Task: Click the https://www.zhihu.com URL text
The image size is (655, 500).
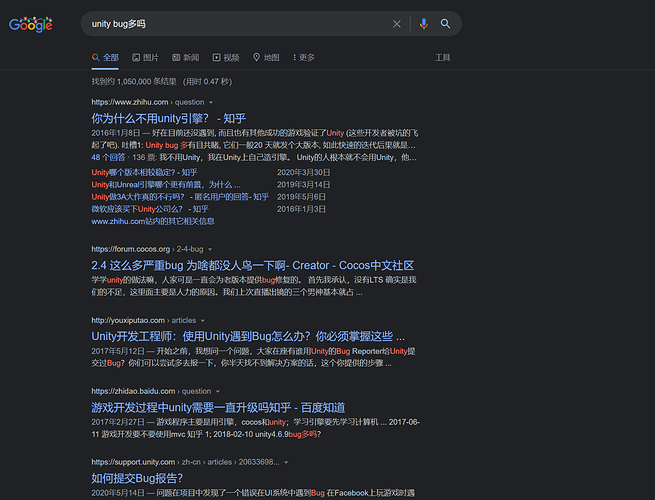Action: click(129, 102)
